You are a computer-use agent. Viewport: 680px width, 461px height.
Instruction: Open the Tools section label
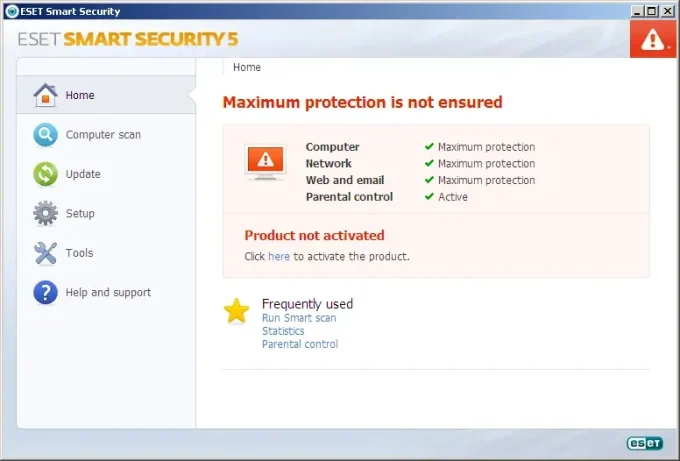[79, 253]
